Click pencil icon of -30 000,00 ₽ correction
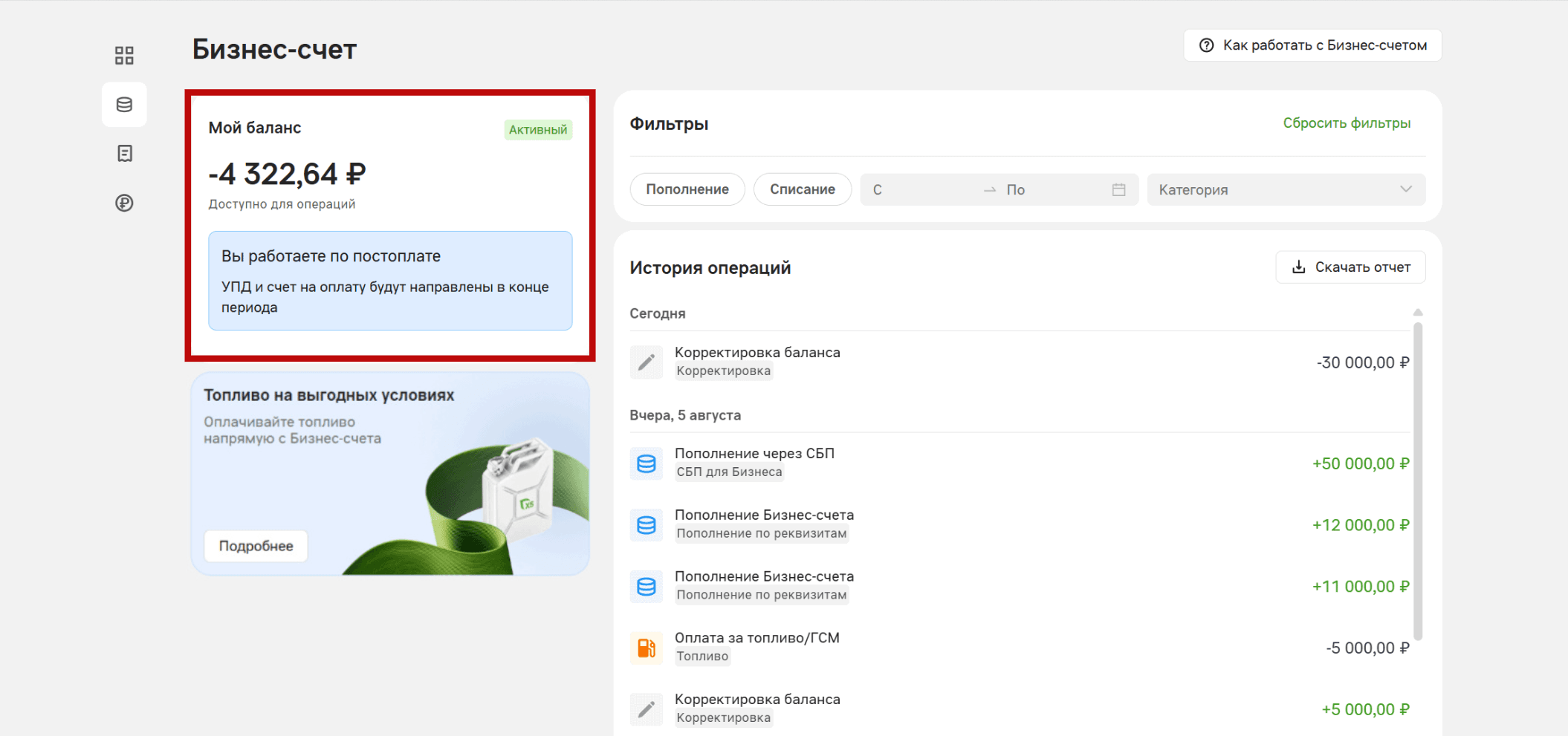Viewport: 1568px width, 736px height. [647, 362]
